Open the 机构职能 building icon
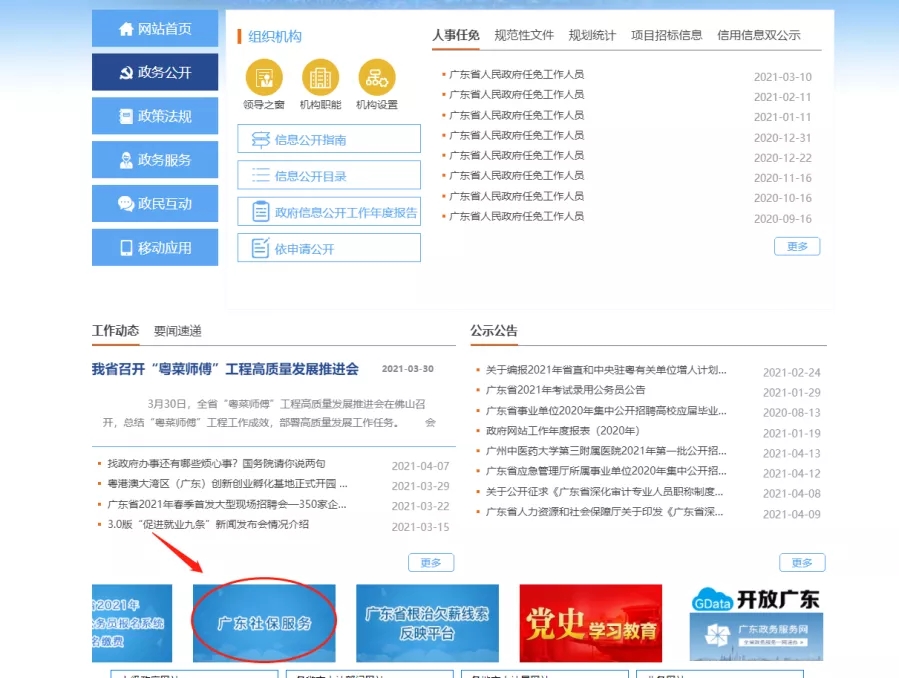 pos(320,77)
